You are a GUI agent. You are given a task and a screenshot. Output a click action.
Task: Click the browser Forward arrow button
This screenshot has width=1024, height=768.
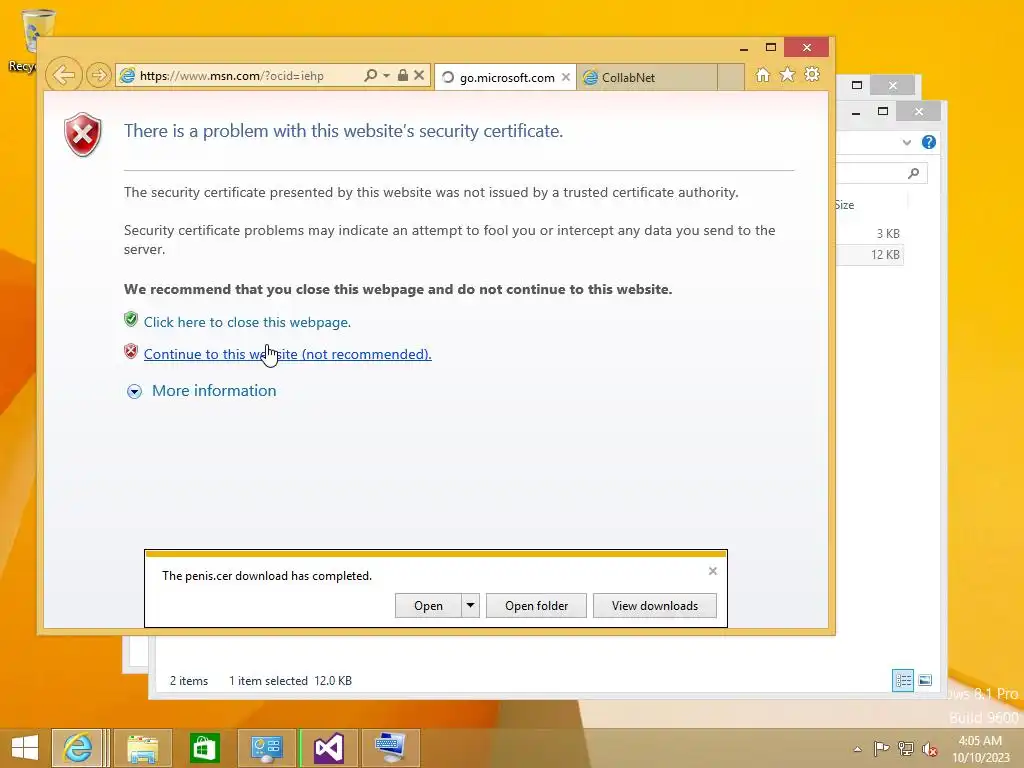[x=98, y=75]
